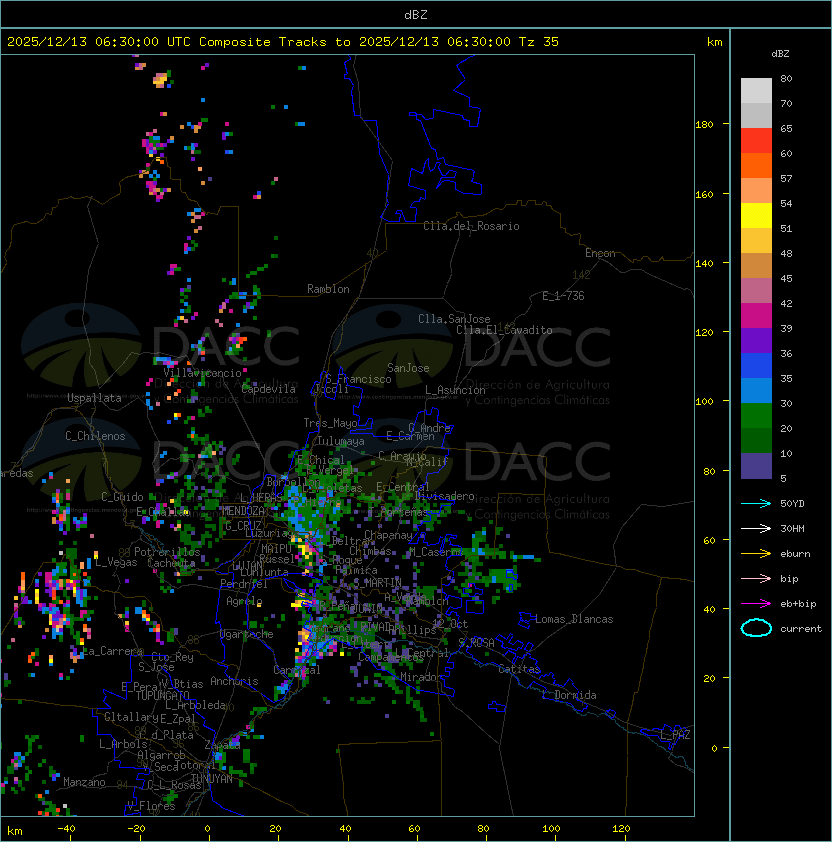Click the 'V_Flores' map label
This screenshot has width=832, height=842.
[x=151, y=806]
